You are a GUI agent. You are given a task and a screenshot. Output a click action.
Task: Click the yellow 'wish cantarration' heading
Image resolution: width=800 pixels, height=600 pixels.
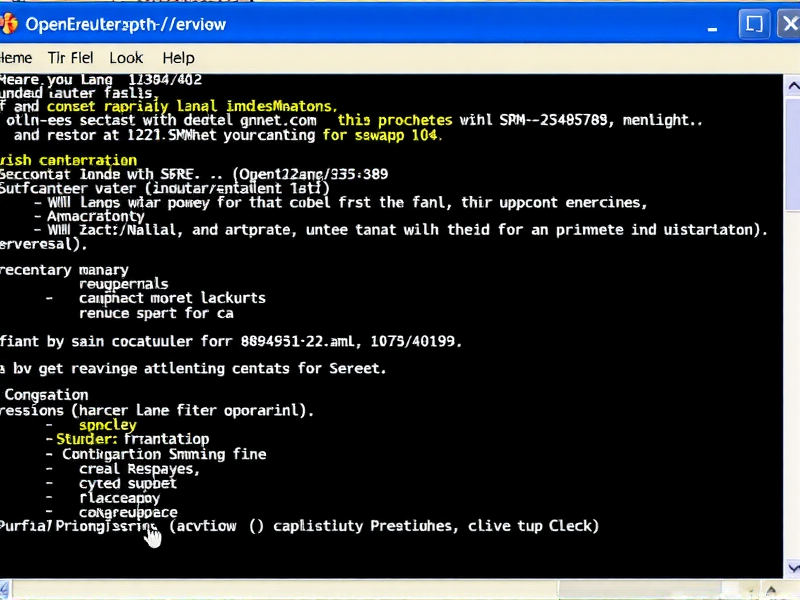click(x=68, y=160)
